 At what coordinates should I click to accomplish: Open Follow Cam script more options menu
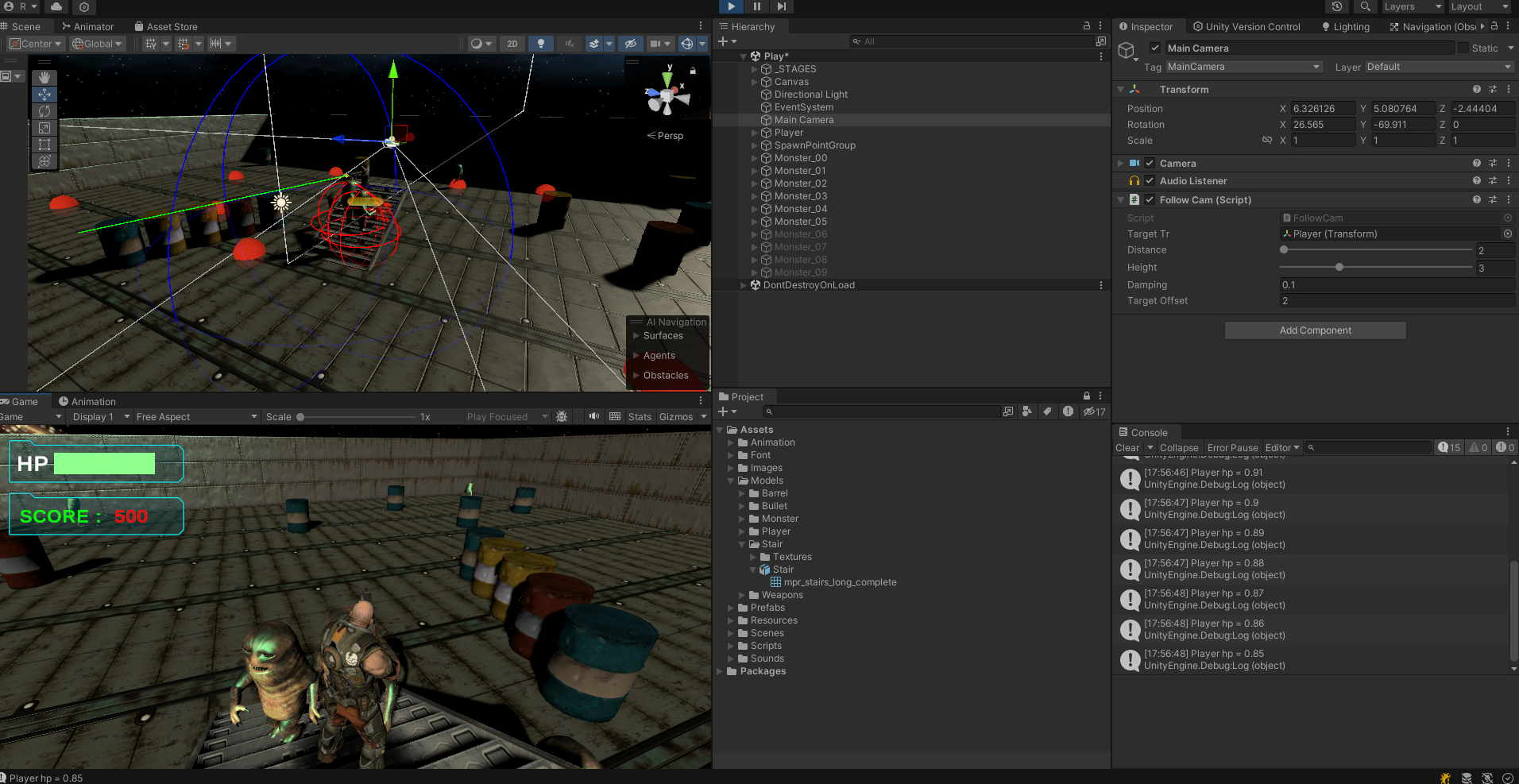coord(1509,199)
